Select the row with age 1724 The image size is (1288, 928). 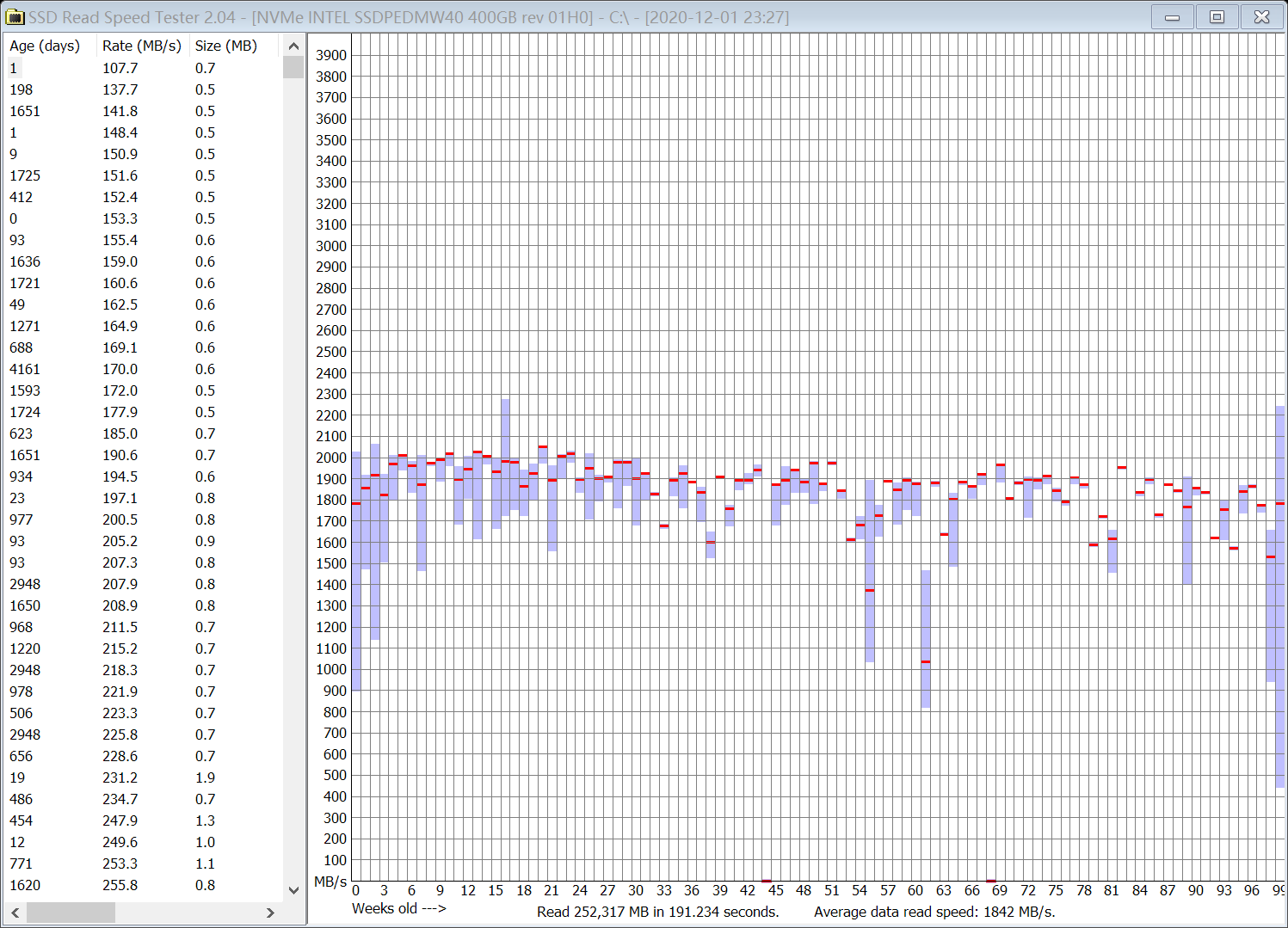pyautogui.click(x=144, y=412)
